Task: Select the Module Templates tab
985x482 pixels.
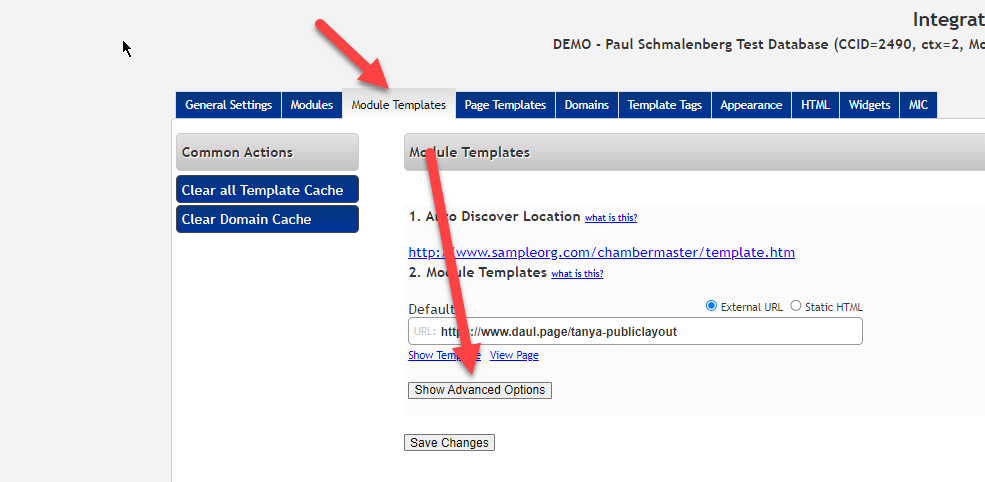Action: (398, 105)
